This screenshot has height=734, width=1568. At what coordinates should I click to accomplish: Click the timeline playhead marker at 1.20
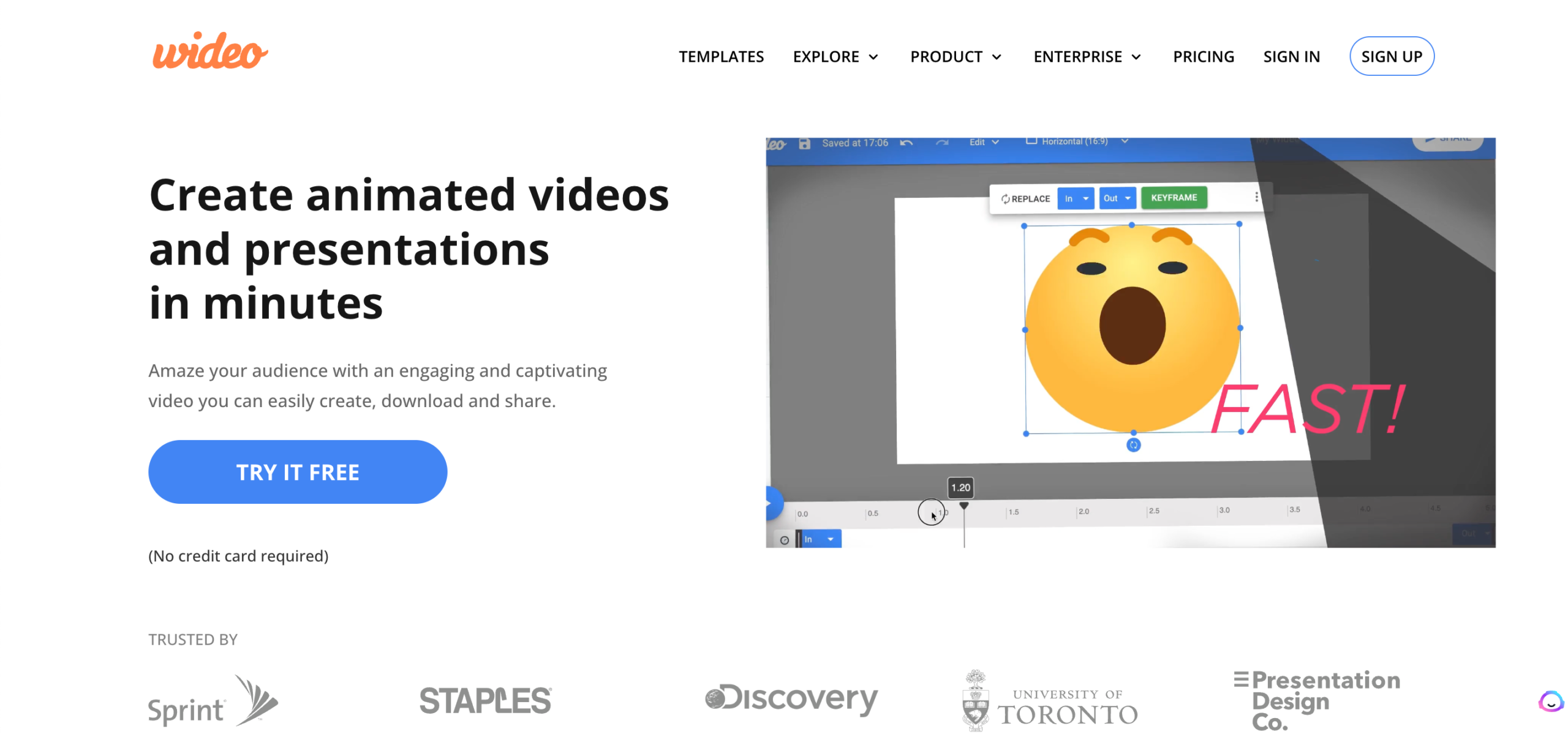click(963, 506)
